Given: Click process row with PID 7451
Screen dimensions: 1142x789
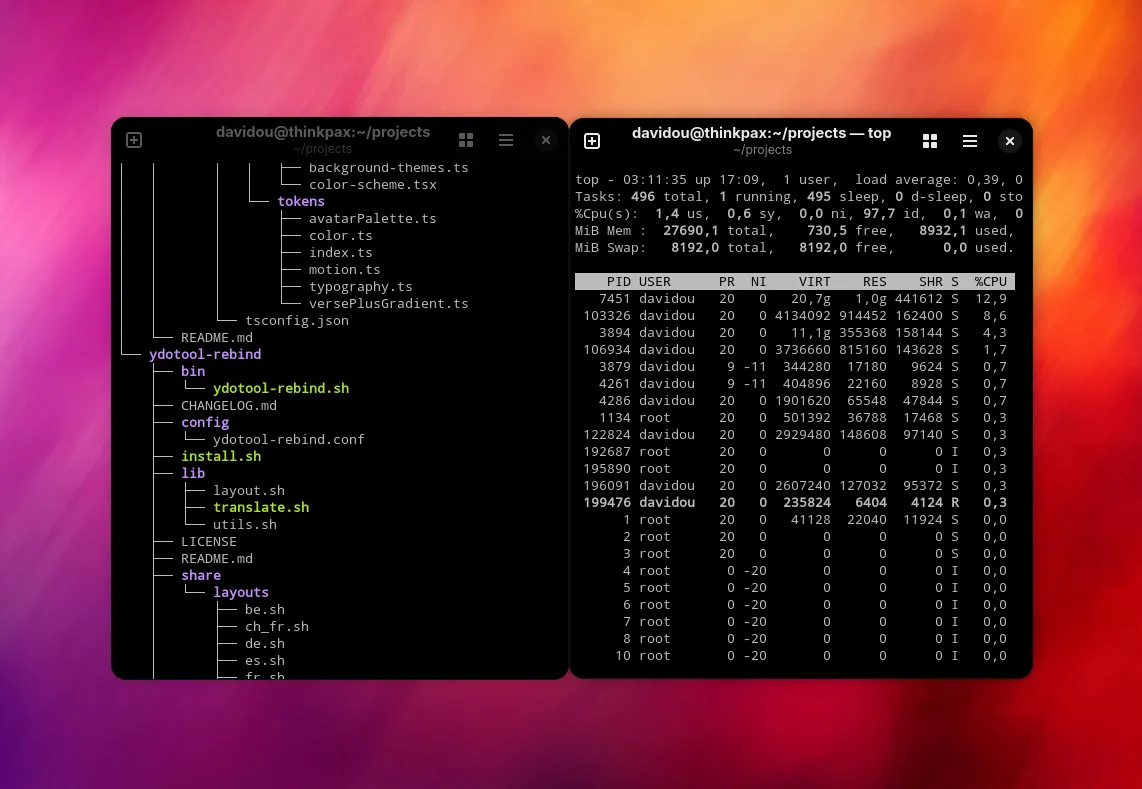Looking at the screenshot, I should click(x=795, y=299).
